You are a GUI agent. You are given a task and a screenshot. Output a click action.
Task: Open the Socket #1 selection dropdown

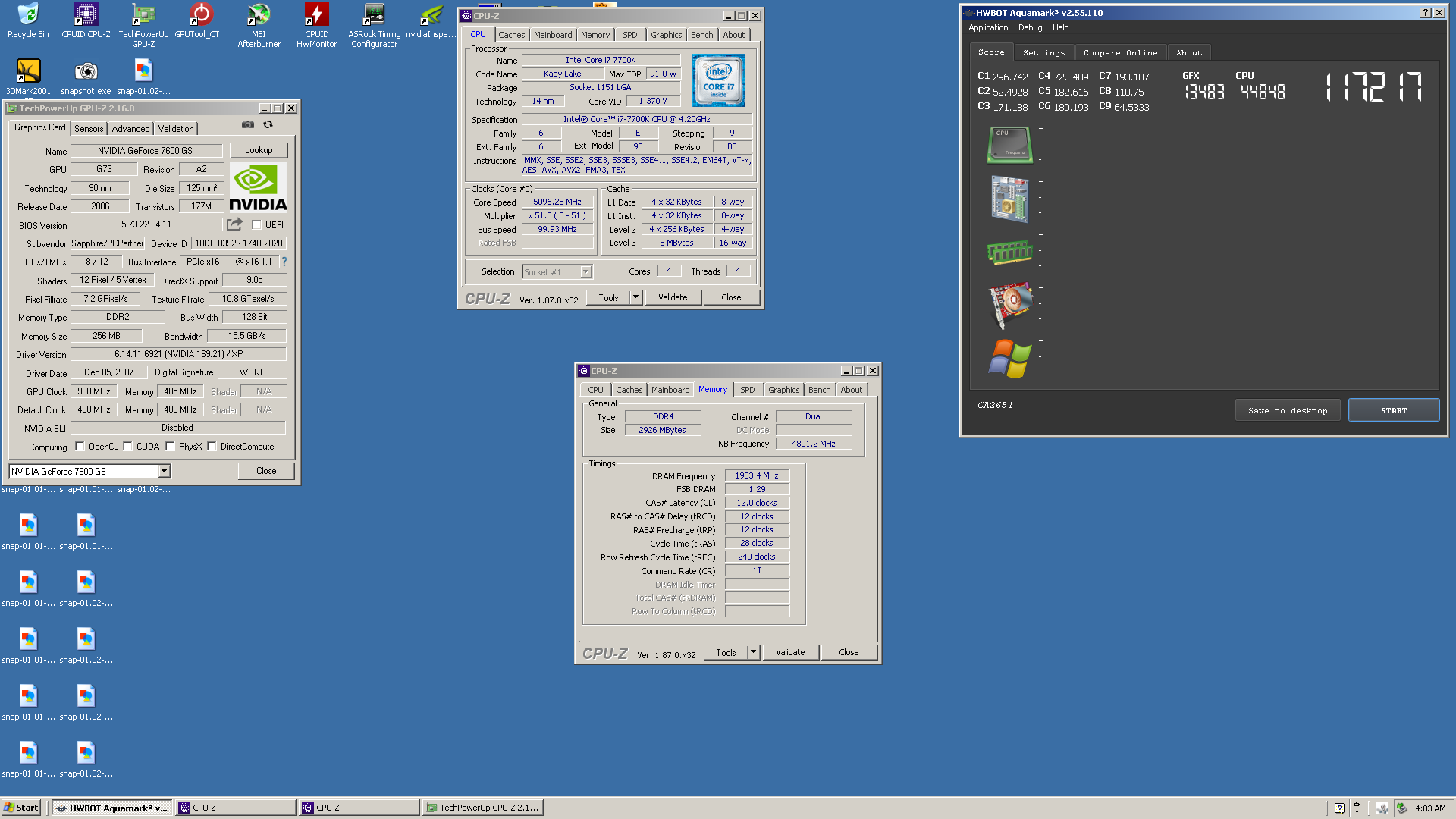click(x=585, y=271)
